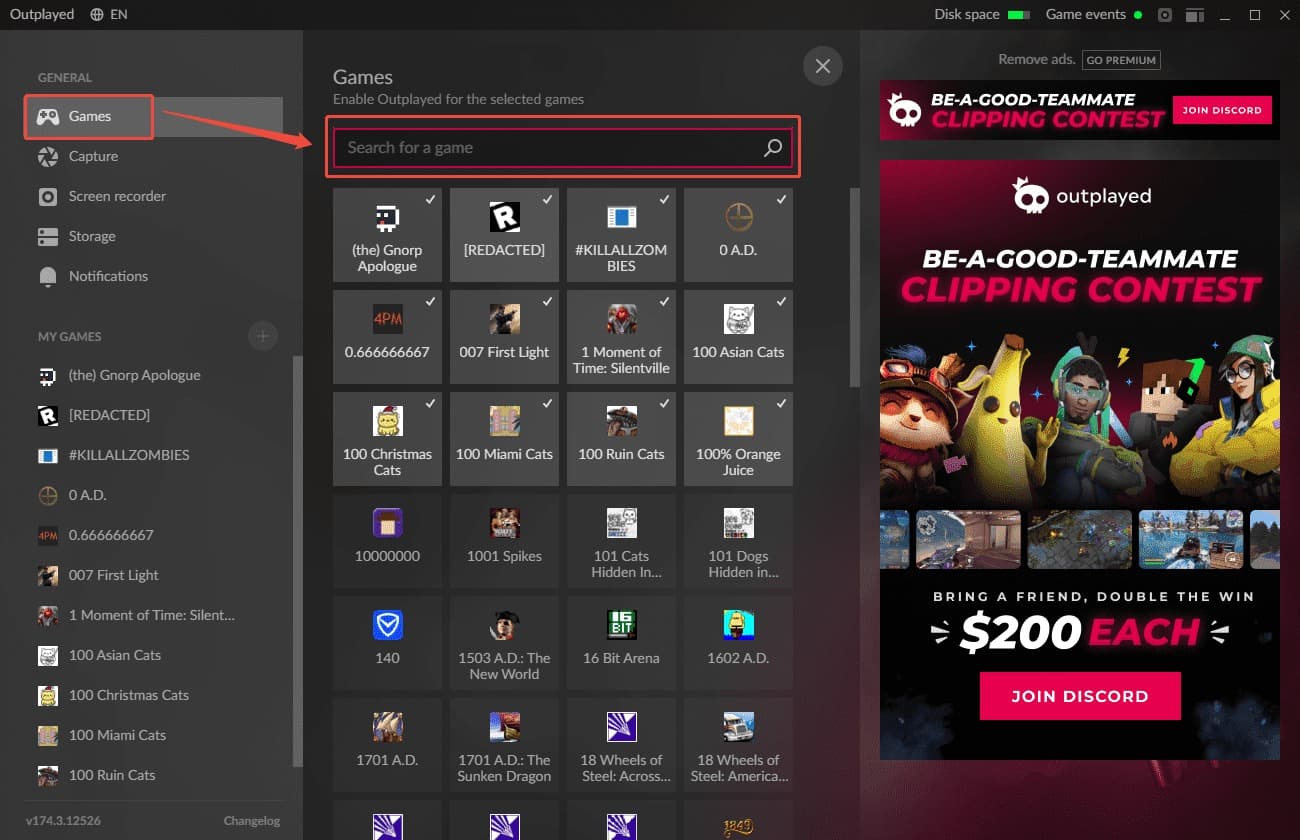The width and height of the screenshot is (1300, 840).
Task: Click the magnifier search icon
Action: (773, 148)
